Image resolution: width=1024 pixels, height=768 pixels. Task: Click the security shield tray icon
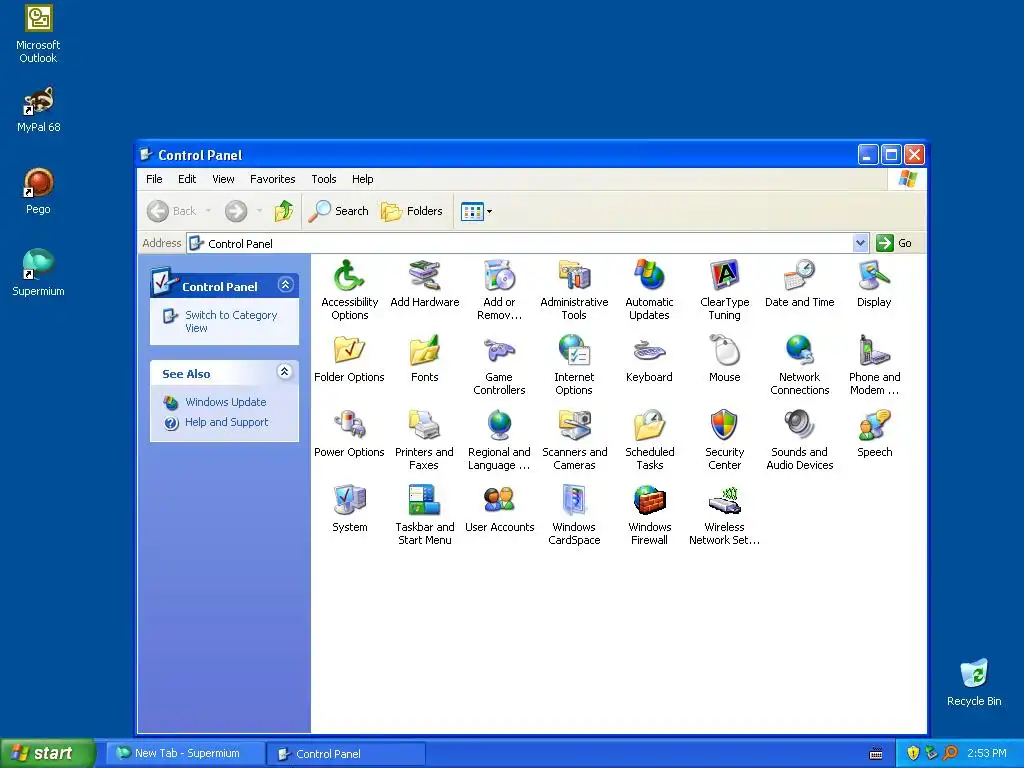pyautogui.click(x=913, y=753)
